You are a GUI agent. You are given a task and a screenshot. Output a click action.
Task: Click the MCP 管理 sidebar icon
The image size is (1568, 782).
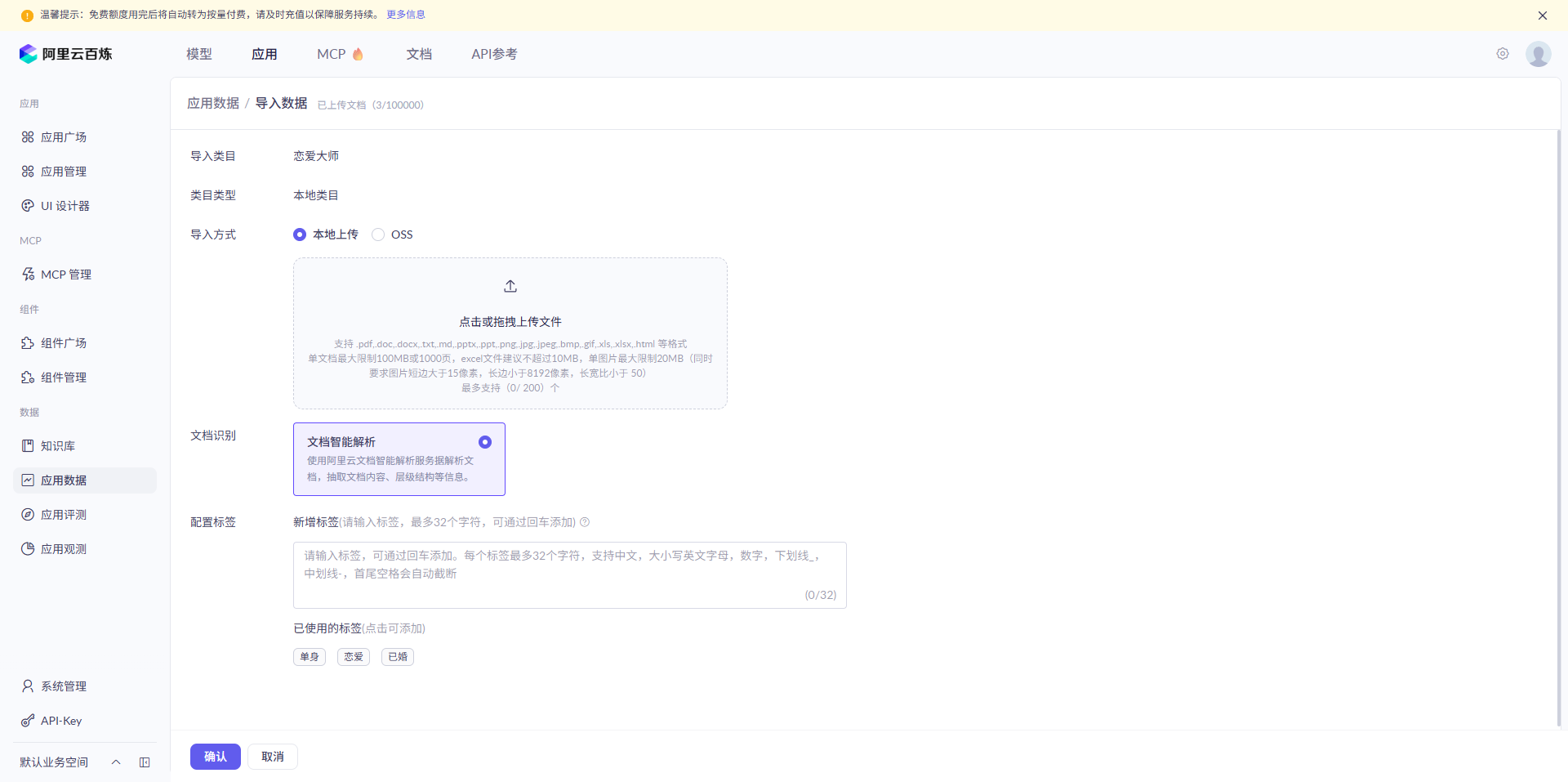[28, 275]
